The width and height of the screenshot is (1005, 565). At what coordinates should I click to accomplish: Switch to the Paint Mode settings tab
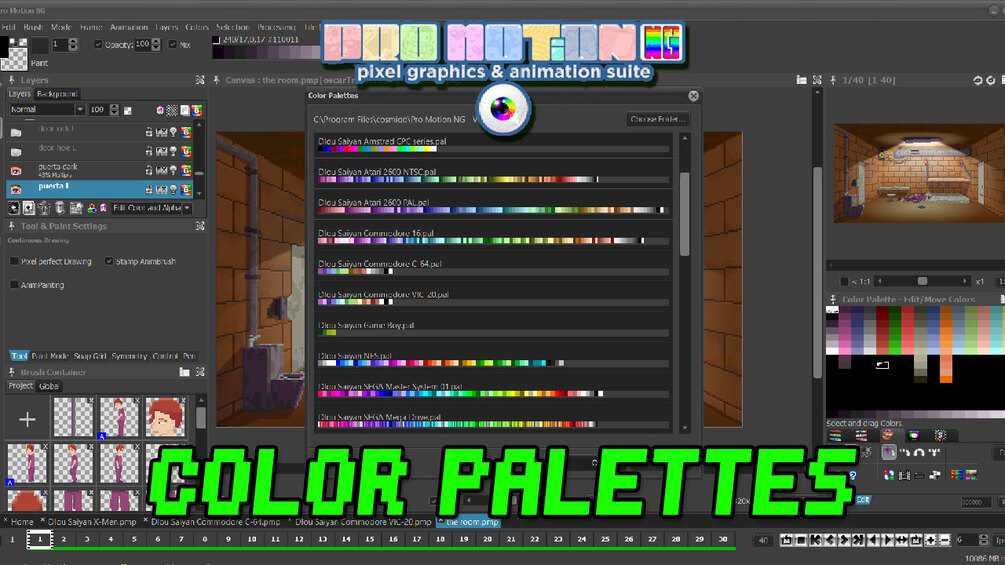pyautogui.click(x=50, y=356)
